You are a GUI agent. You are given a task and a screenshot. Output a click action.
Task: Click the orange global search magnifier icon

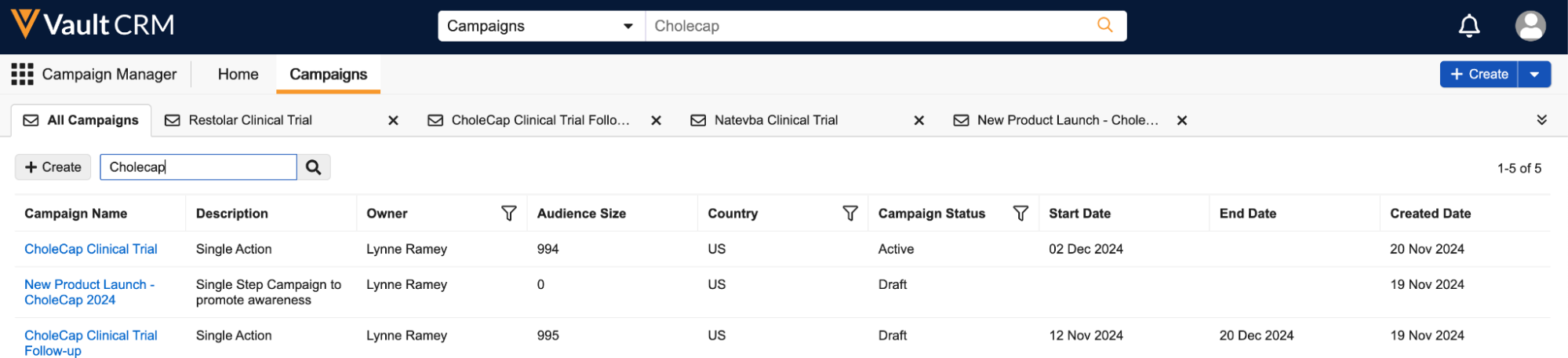pos(1104,25)
